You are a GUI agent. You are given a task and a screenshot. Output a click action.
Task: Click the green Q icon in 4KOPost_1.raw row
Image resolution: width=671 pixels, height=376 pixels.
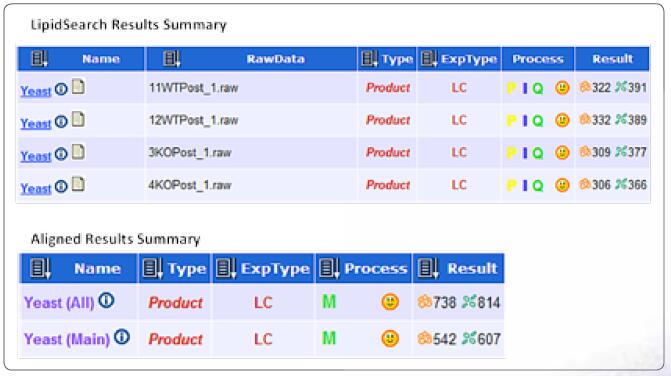tap(538, 185)
